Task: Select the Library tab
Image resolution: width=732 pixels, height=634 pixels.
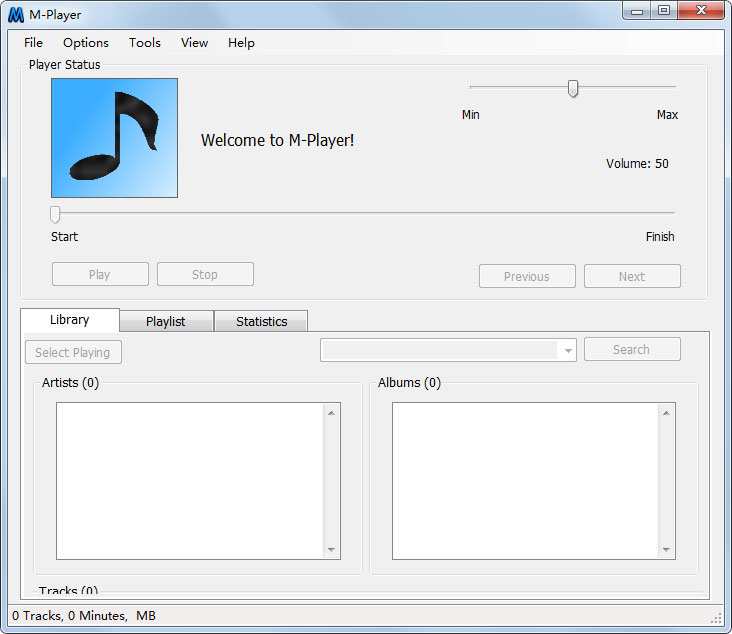Action: point(70,320)
